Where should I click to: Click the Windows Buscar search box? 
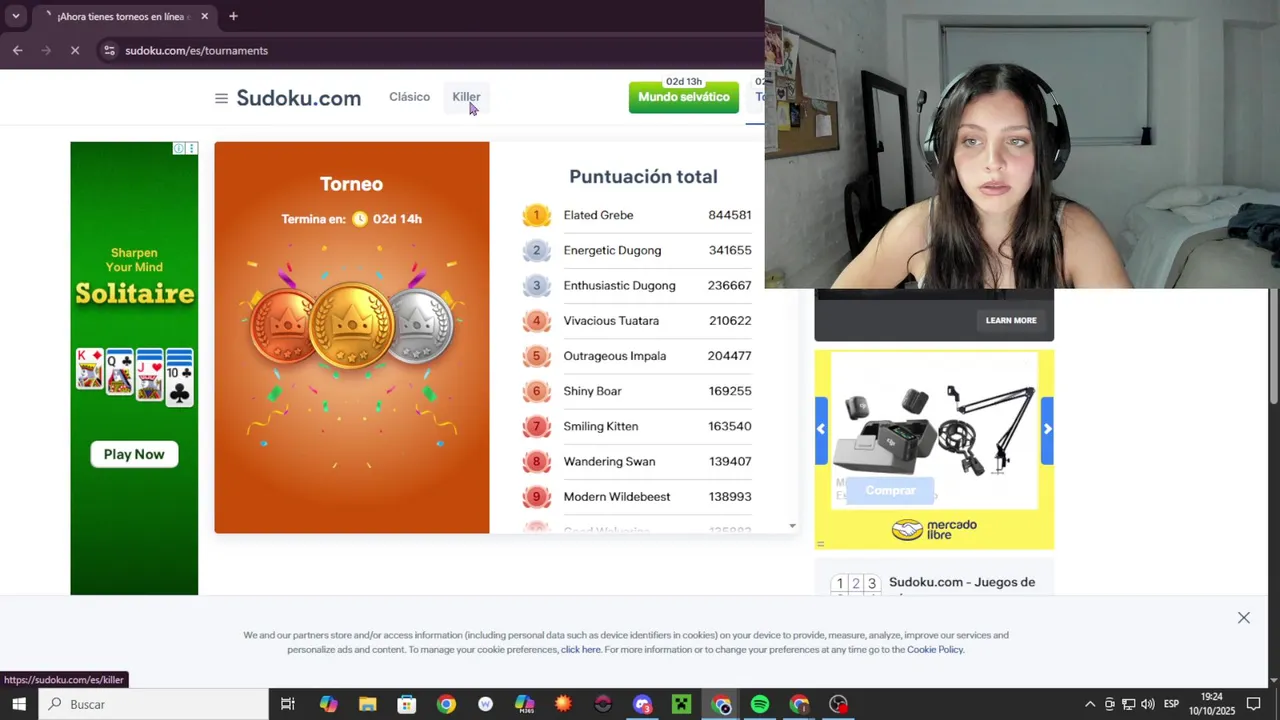click(x=155, y=704)
